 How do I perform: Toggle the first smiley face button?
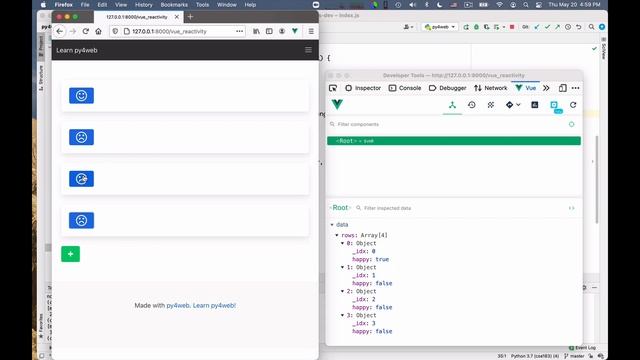click(81, 96)
